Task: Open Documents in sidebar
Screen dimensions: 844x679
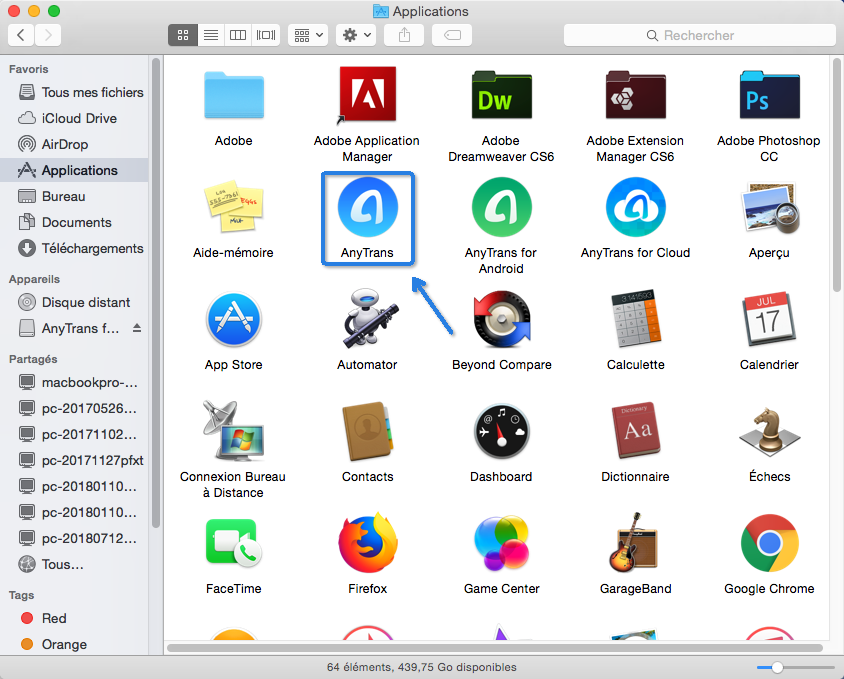Action: tap(74, 222)
